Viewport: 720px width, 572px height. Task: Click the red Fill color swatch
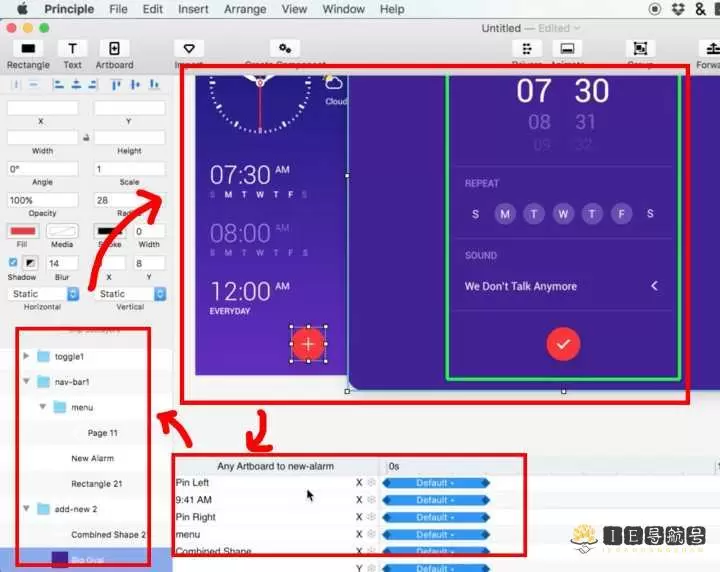point(23,231)
